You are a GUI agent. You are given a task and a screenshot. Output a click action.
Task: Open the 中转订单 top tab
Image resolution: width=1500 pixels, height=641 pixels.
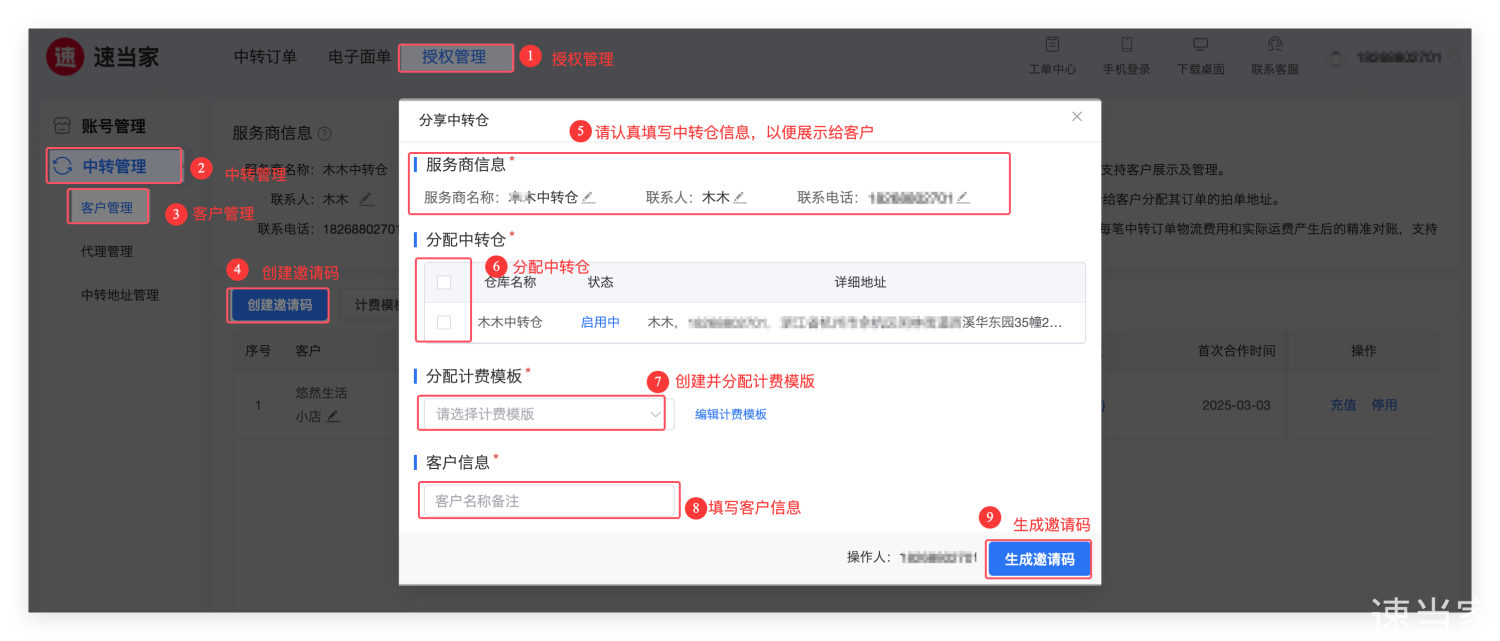click(265, 57)
